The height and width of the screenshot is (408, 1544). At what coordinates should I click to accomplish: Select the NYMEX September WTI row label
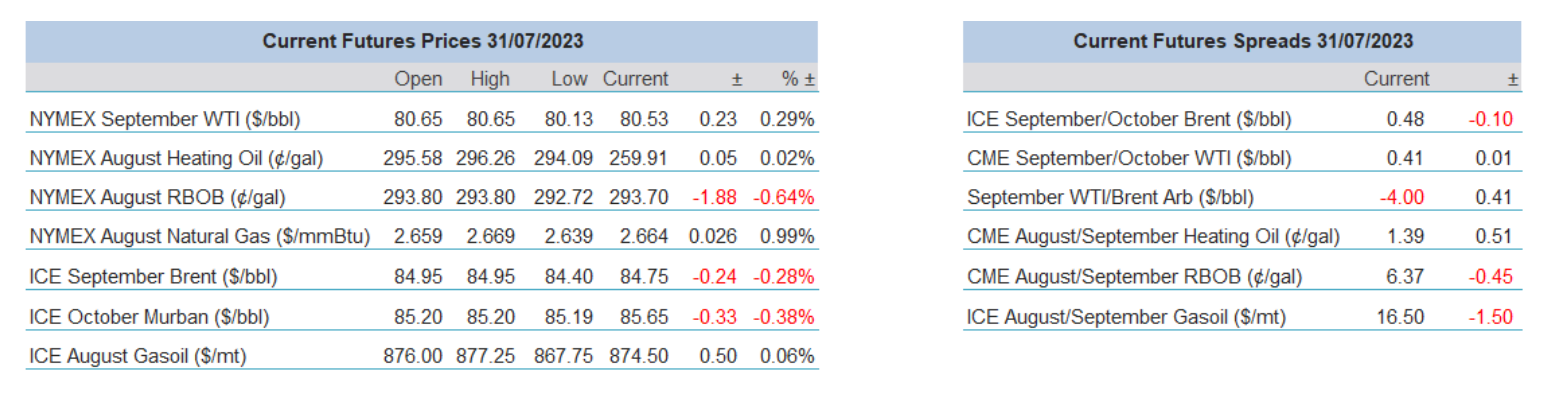(x=165, y=119)
